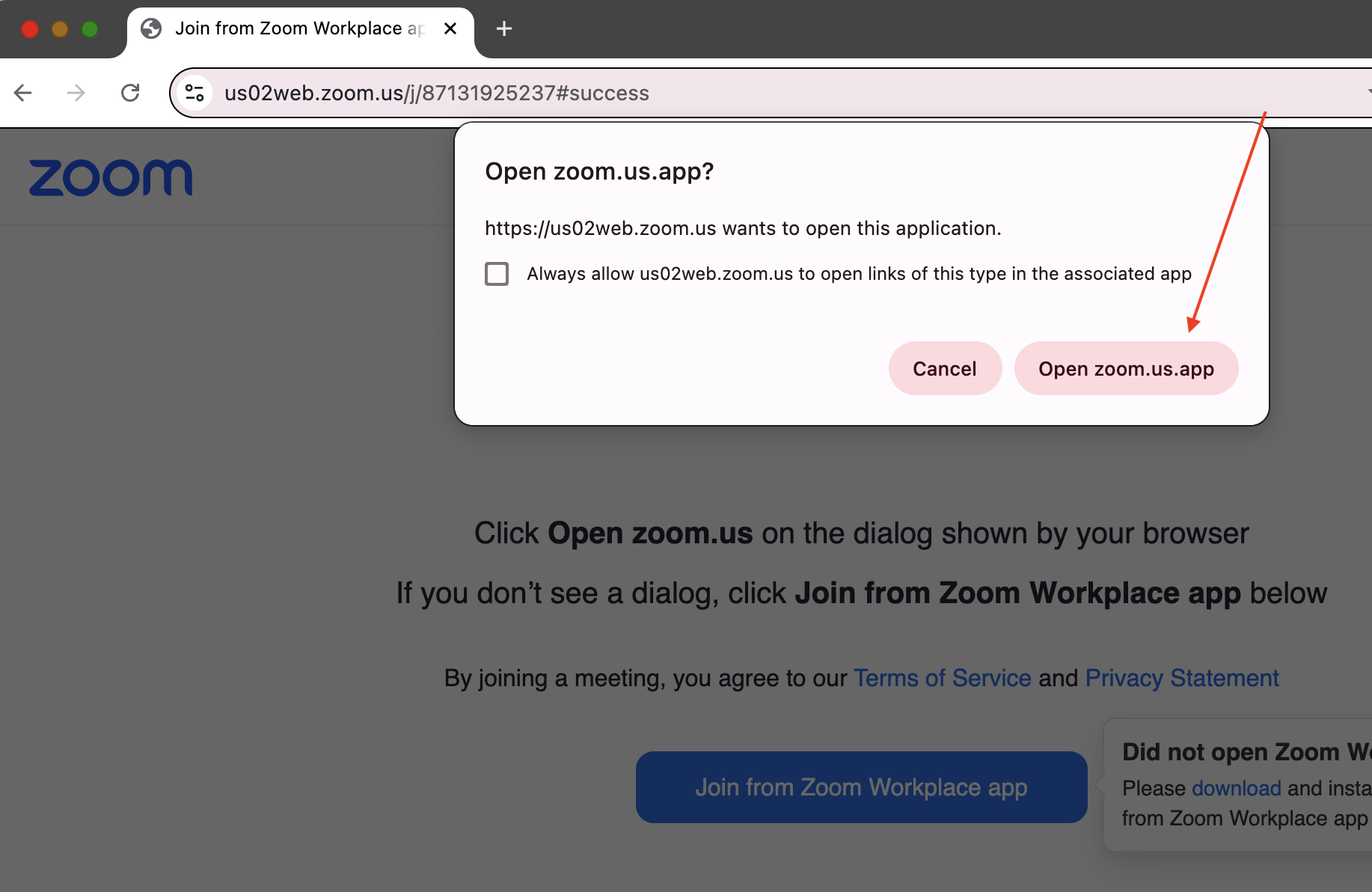Click the 'Did not open Zoom' tooltip heading

[1246, 751]
